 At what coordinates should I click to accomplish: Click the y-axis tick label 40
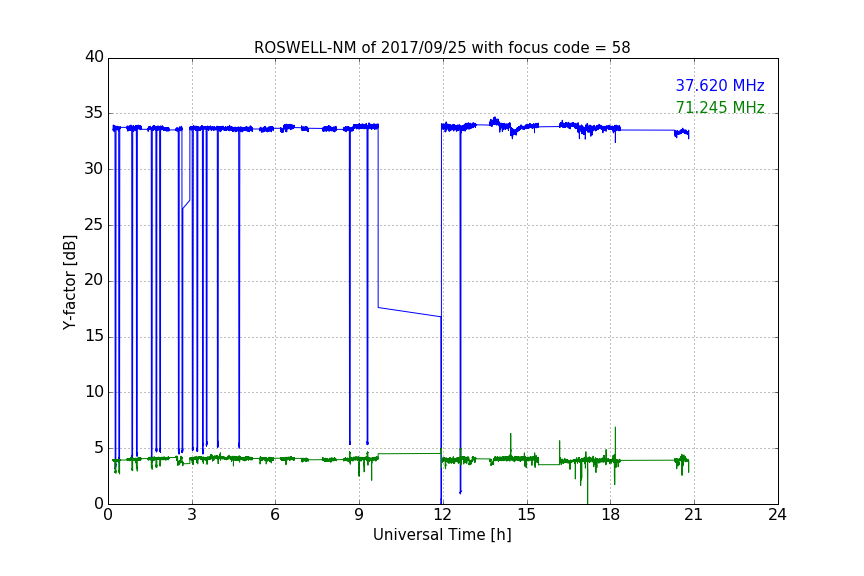pos(94,57)
